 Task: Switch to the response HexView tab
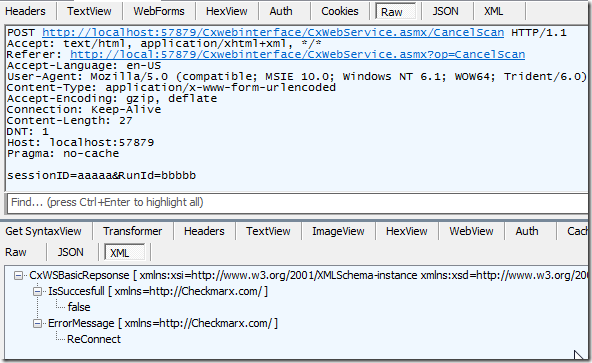tap(407, 231)
